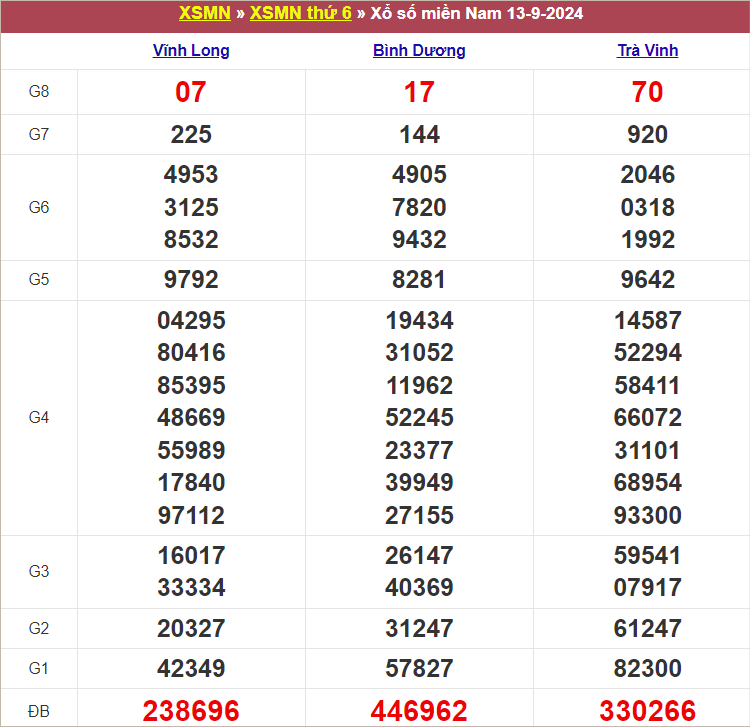Select G6 number 0318
This screenshot has height=727, width=750.
[x=647, y=207]
